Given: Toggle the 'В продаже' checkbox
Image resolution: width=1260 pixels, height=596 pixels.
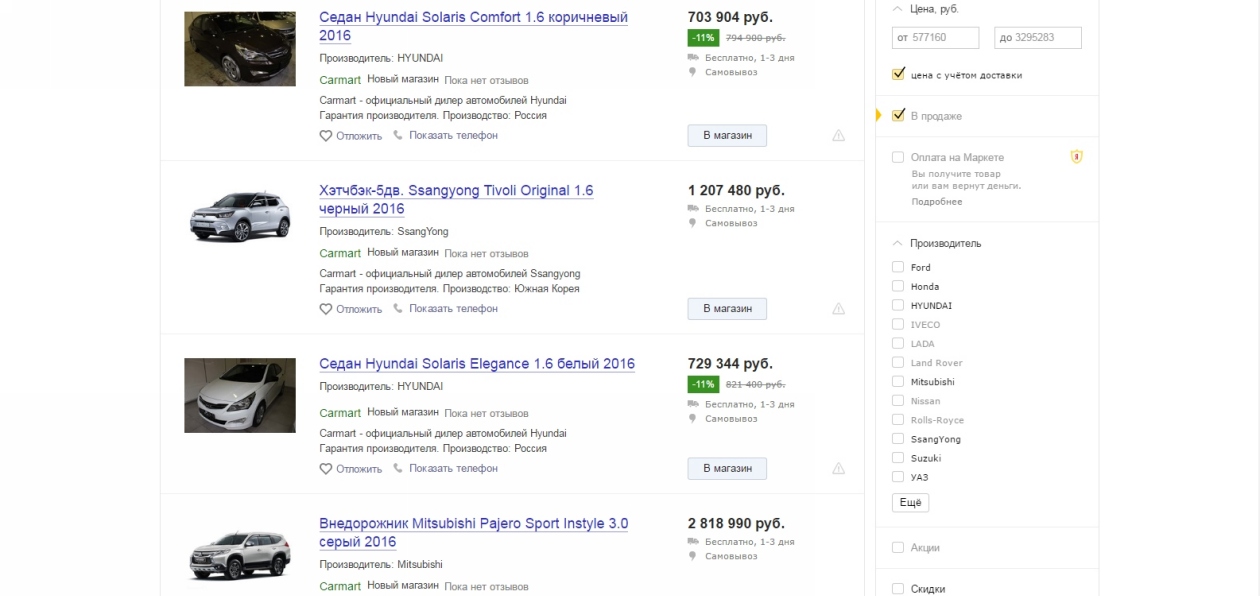Looking at the screenshot, I should 898,116.
